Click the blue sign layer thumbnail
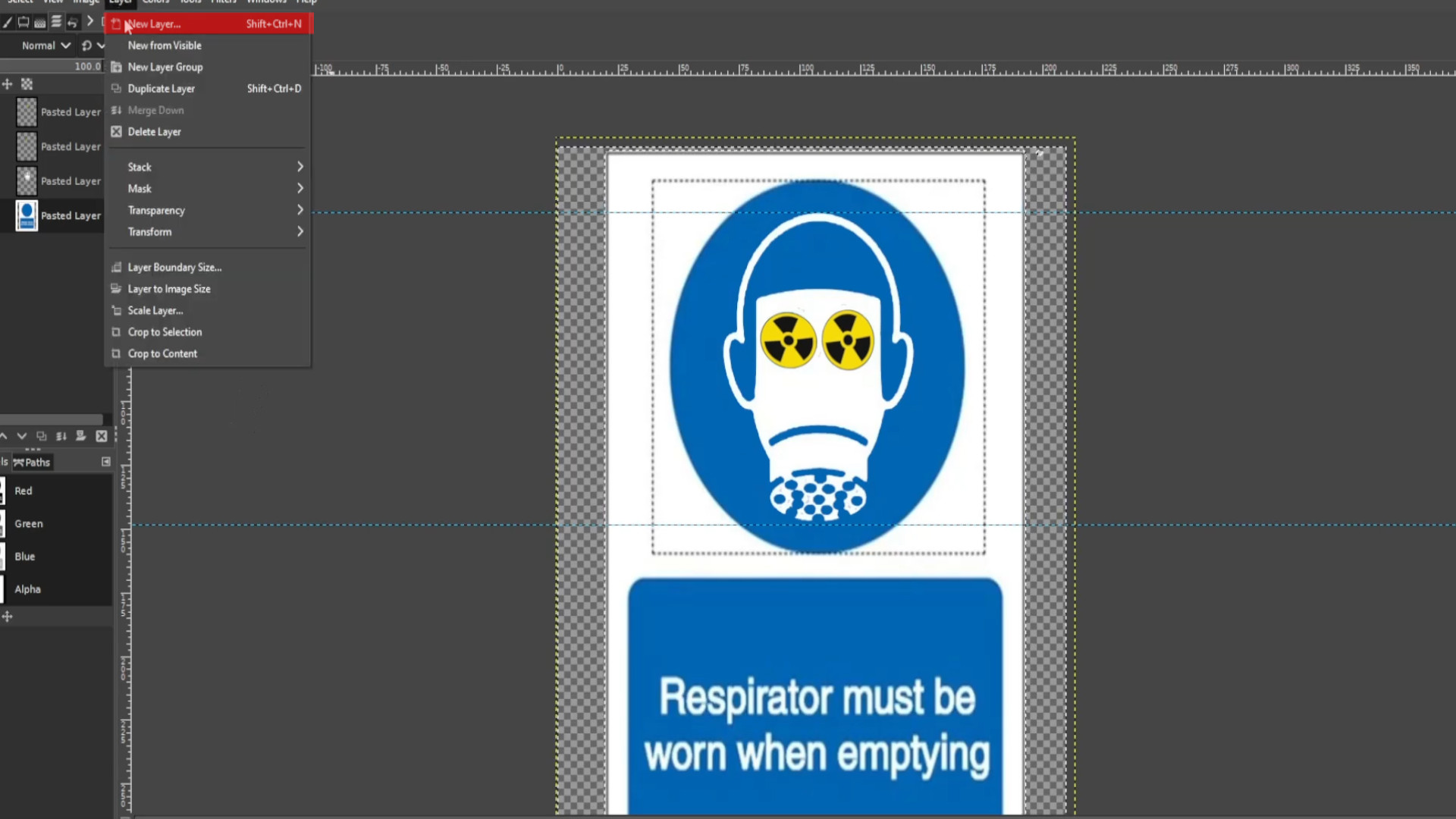The height and width of the screenshot is (819, 1456). (27, 215)
